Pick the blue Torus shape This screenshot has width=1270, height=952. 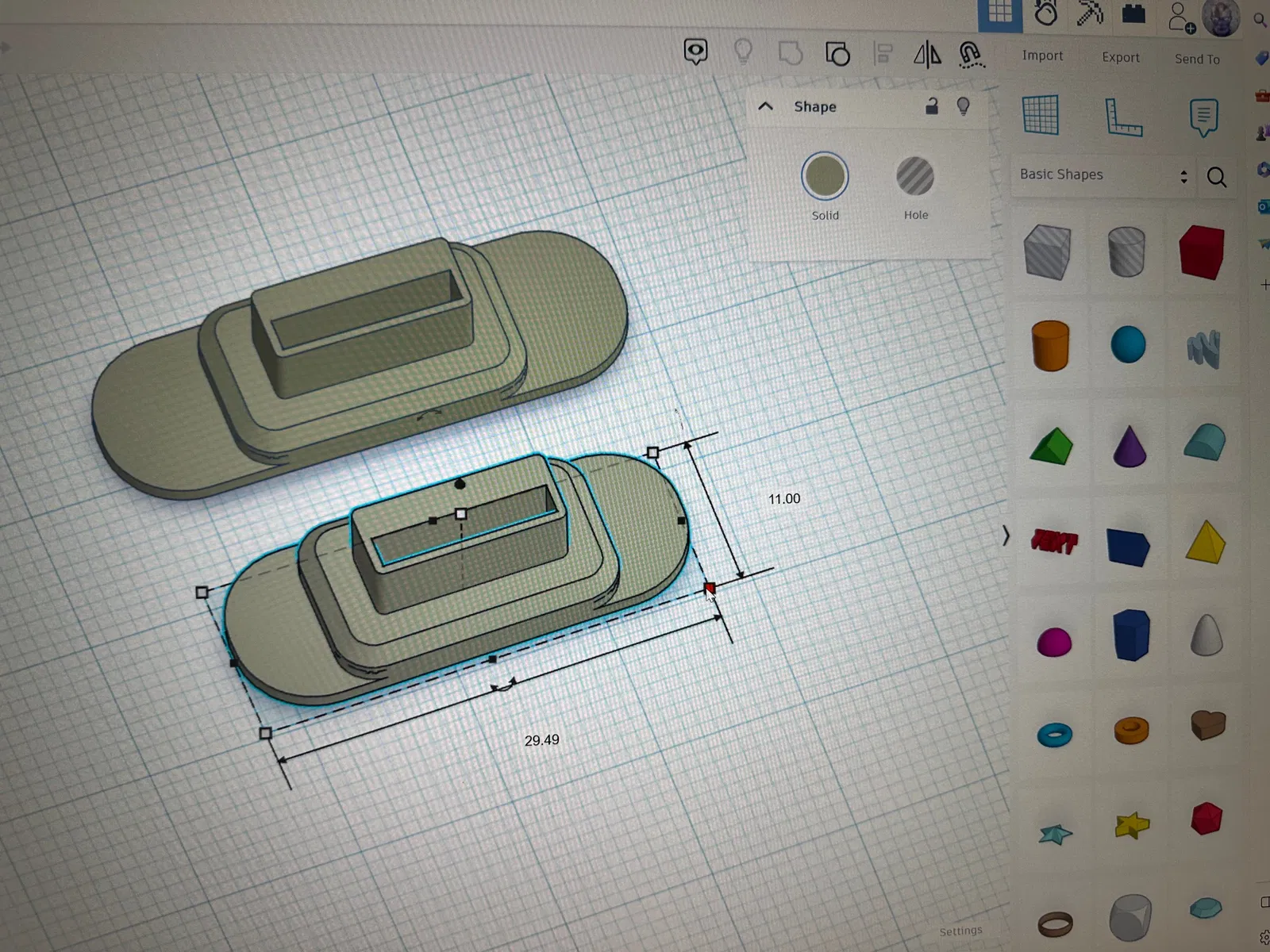click(x=1054, y=735)
